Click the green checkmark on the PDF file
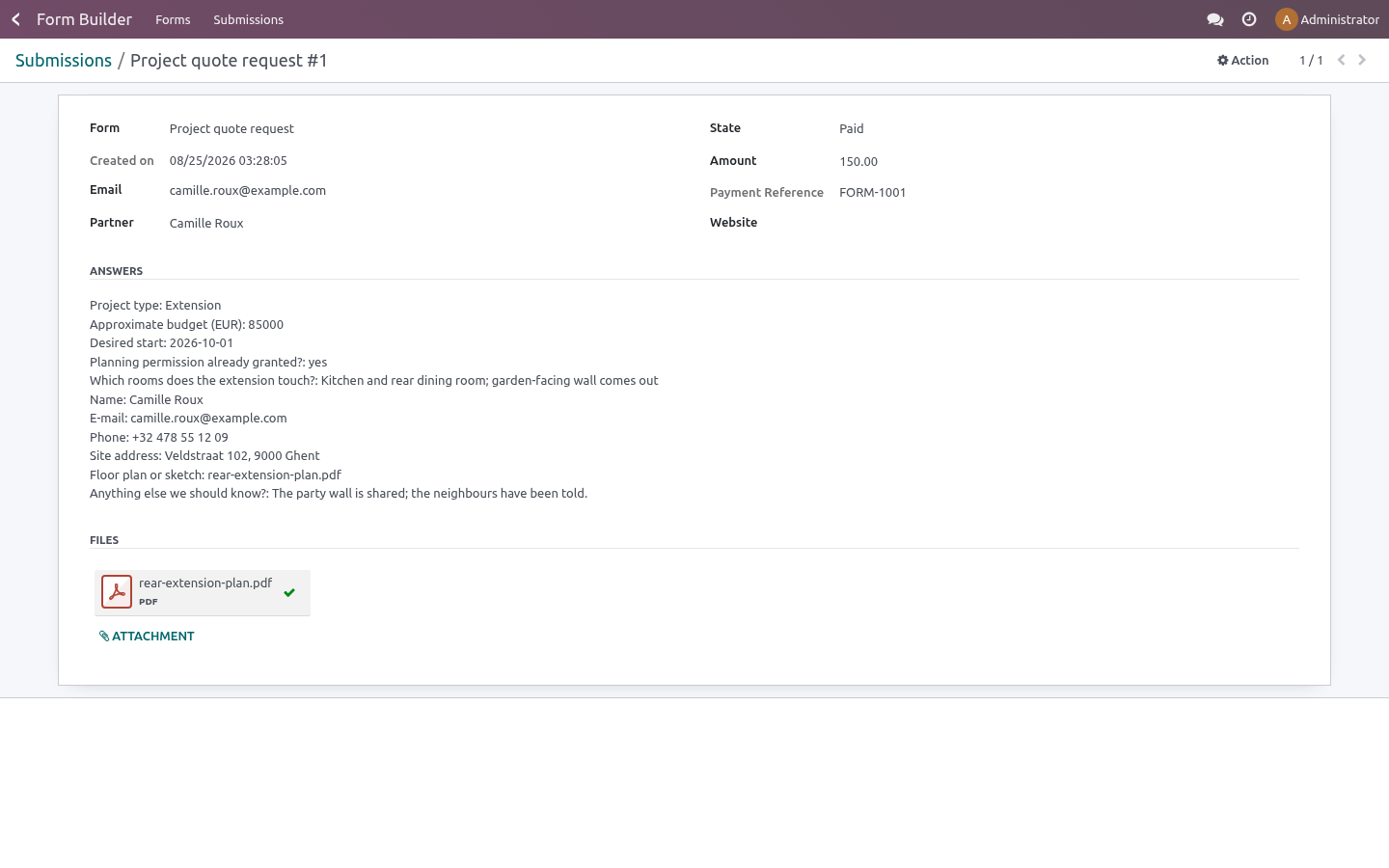Image resolution: width=1389 pixels, height=868 pixels. (289, 593)
